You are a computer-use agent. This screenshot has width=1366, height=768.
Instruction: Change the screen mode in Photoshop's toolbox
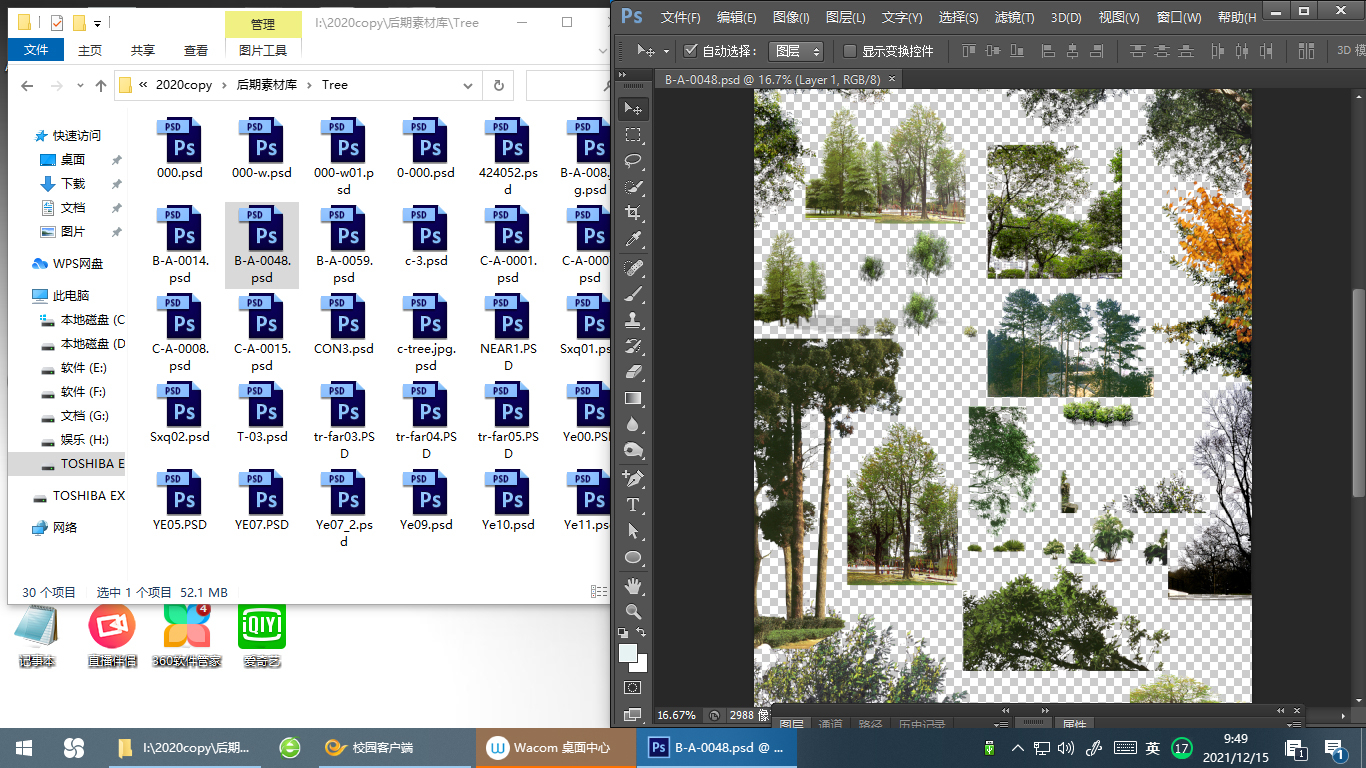pos(633,715)
